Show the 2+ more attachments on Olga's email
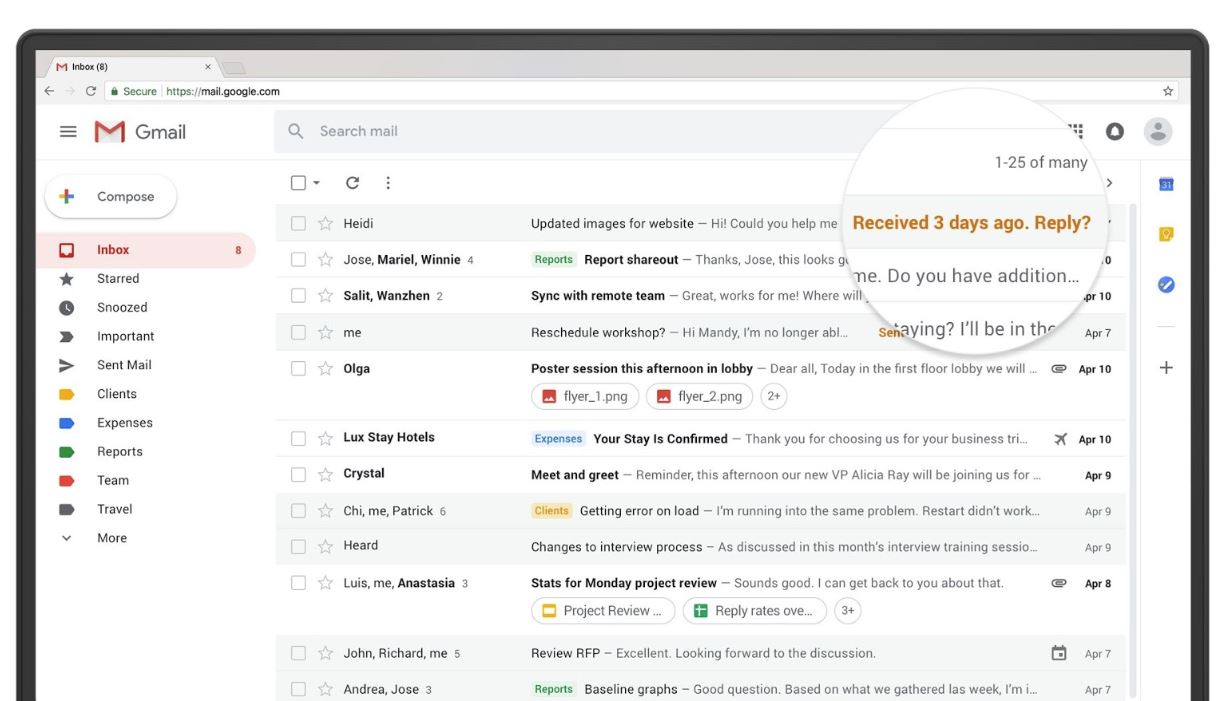This screenshot has height=701, width=1226. [773, 396]
